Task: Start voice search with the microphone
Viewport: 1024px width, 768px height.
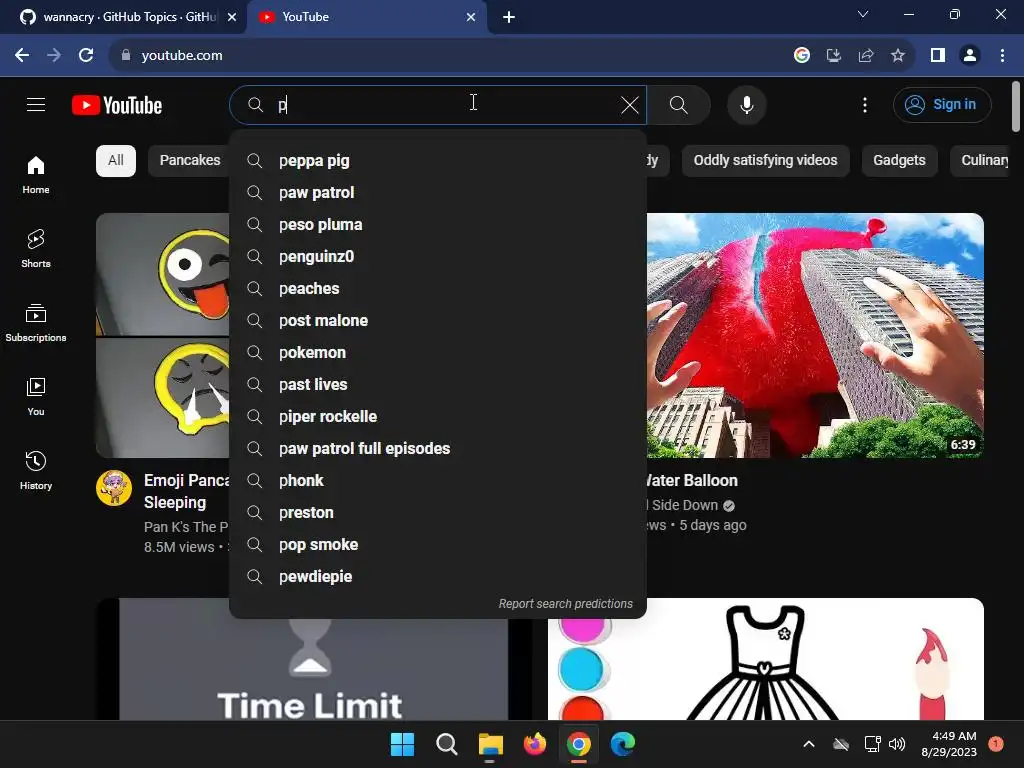Action: (746, 105)
